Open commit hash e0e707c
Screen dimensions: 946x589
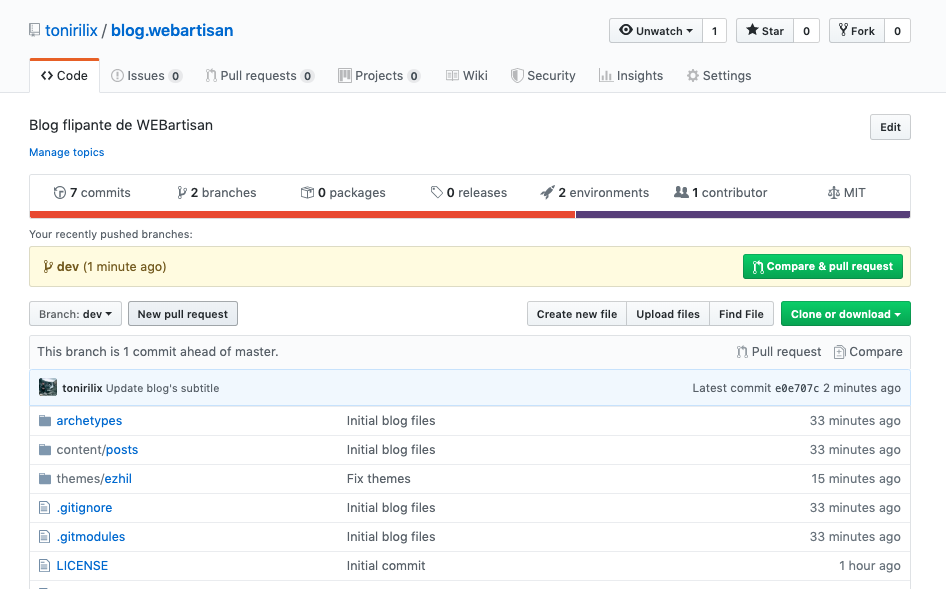pyautogui.click(x=797, y=388)
